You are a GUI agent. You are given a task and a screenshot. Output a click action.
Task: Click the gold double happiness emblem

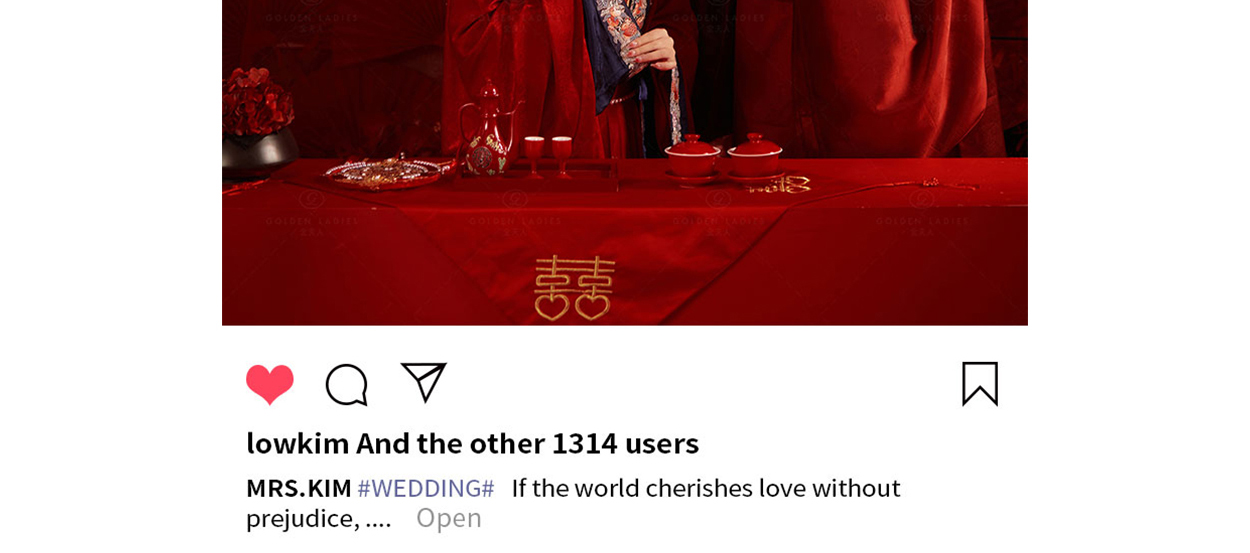574,288
